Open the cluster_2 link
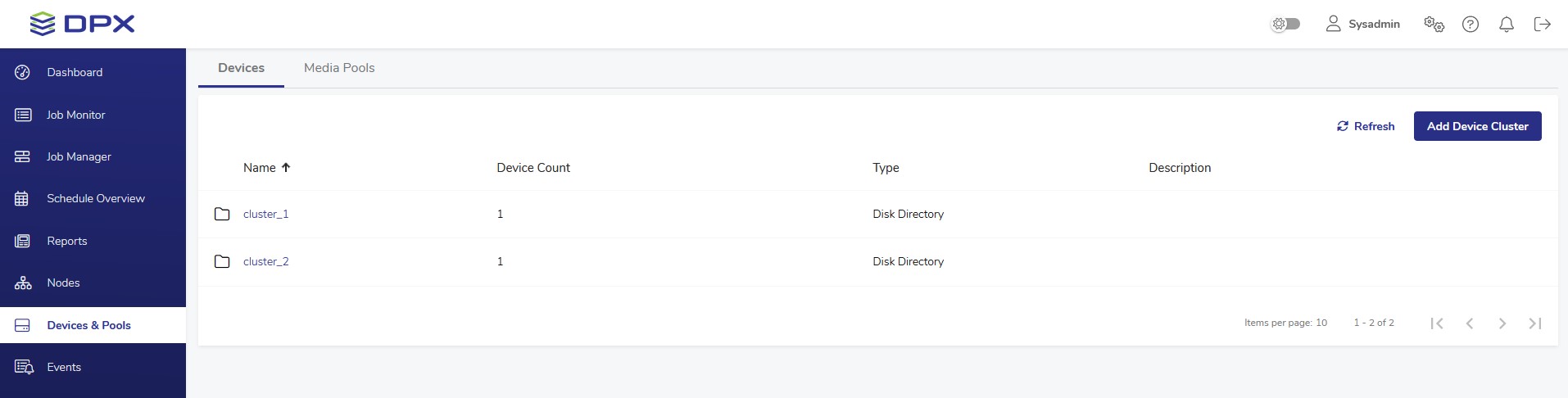1568x398 pixels. [265, 261]
